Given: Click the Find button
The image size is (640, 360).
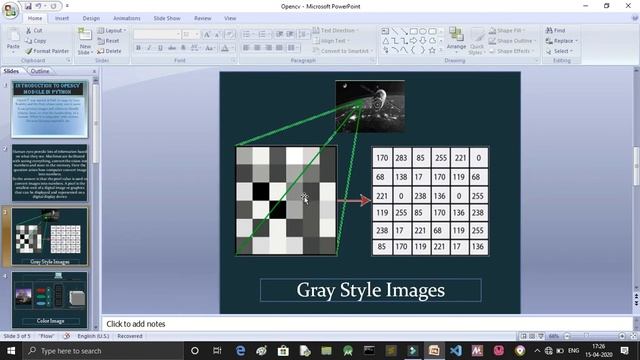Looking at the screenshot, I should [556, 31].
